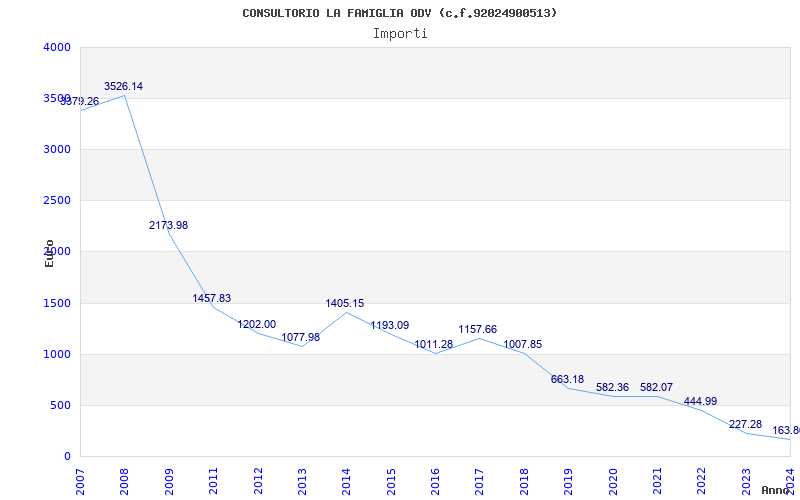
Task: Click the x-axis year 2007
Action: pyautogui.click(x=80, y=482)
